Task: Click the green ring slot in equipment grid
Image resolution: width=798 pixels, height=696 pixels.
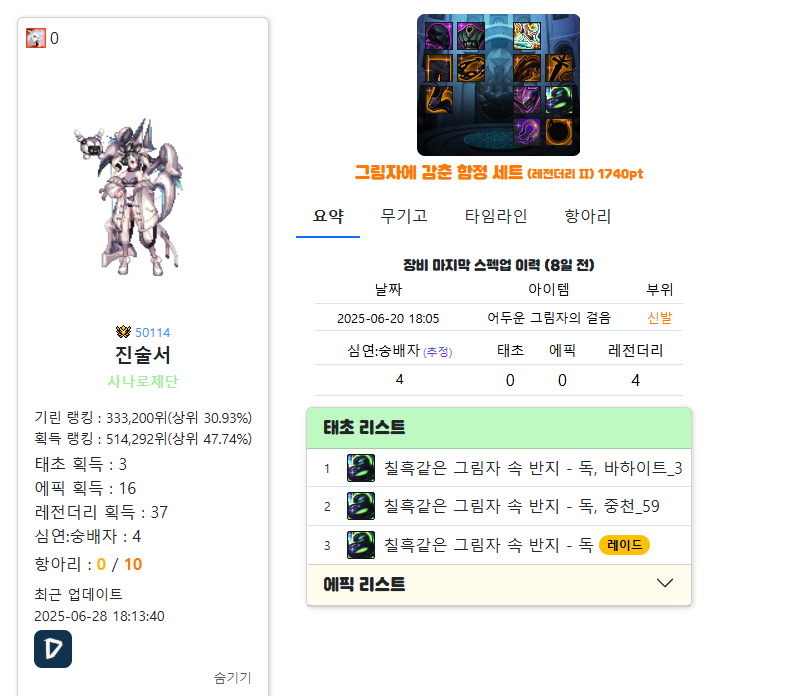Action: coord(559,100)
